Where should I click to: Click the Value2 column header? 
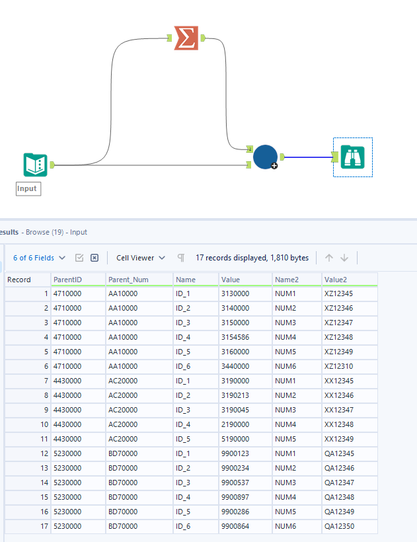click(x=350, y=280)
